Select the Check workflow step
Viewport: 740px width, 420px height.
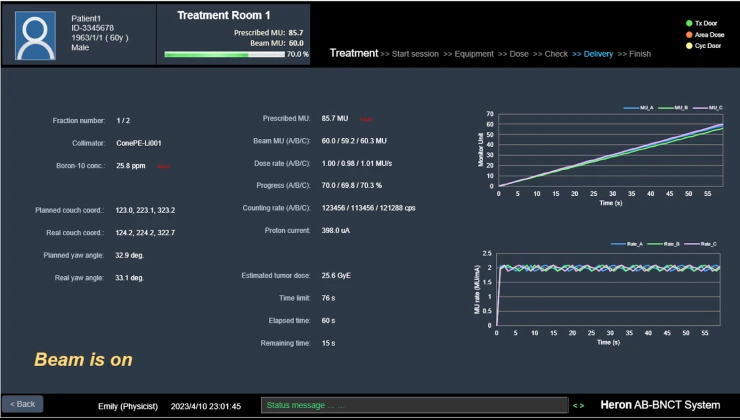pos(556,54)
